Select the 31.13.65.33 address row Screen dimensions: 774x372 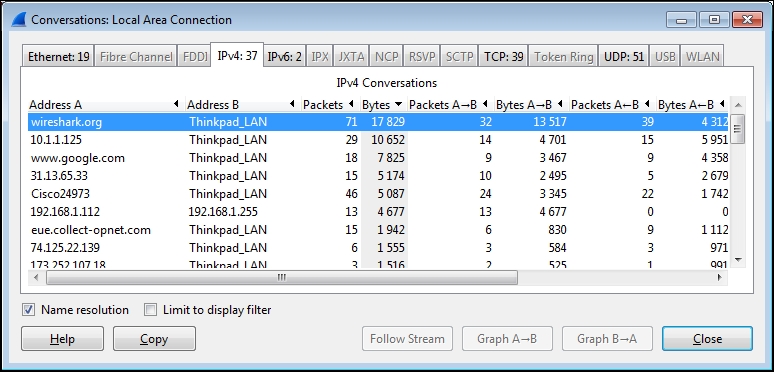pyautogui.click(x=379, y=176)
